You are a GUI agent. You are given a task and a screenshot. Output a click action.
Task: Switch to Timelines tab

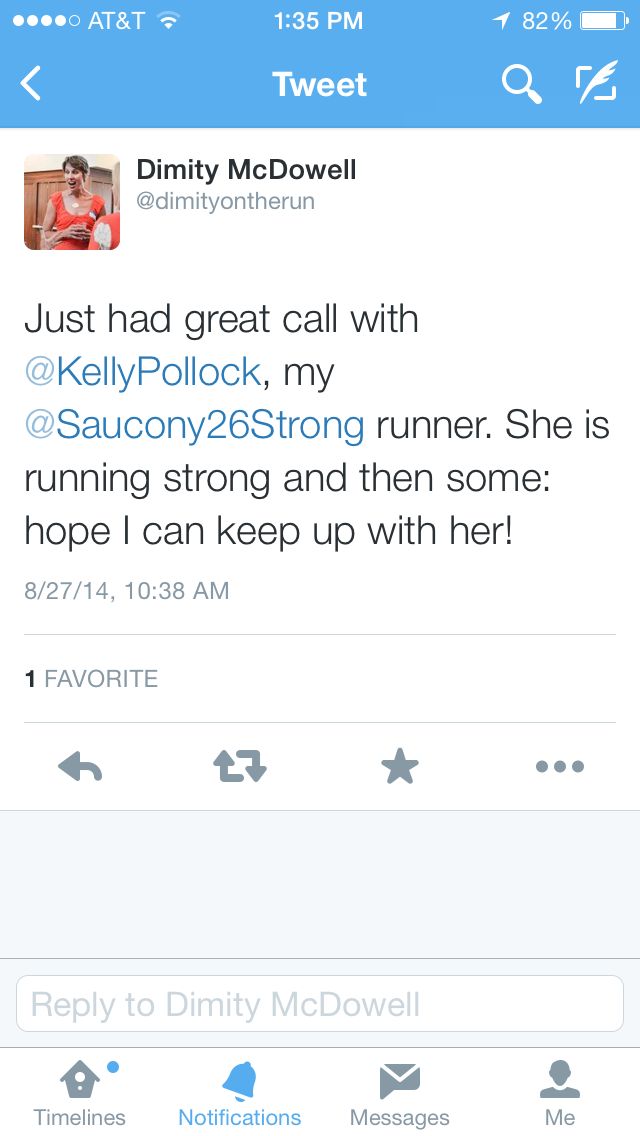click(80, 1093)
